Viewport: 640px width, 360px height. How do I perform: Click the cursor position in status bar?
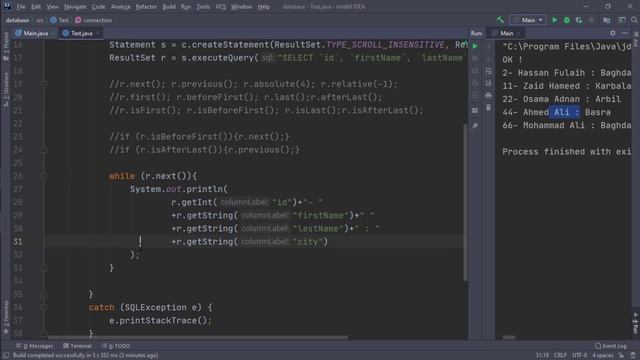pyautogui.click(x=542, y=356)
